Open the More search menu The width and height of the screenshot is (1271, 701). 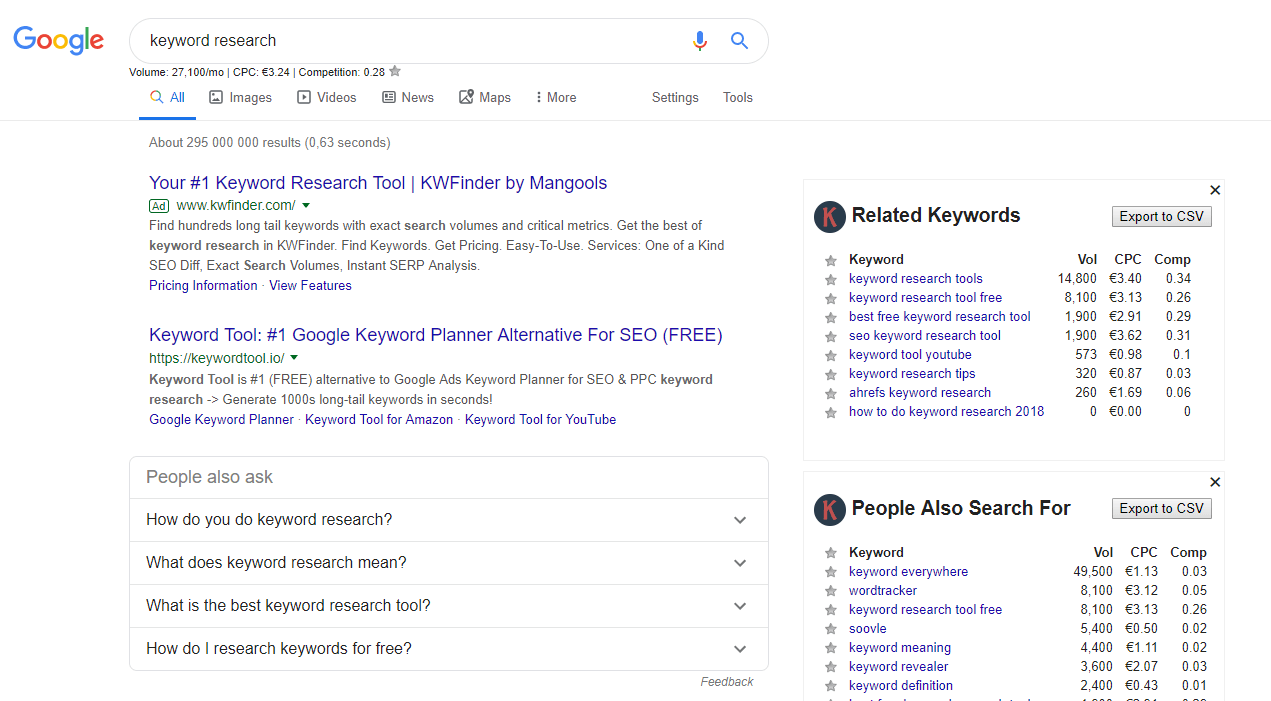(x=556, y=98)
